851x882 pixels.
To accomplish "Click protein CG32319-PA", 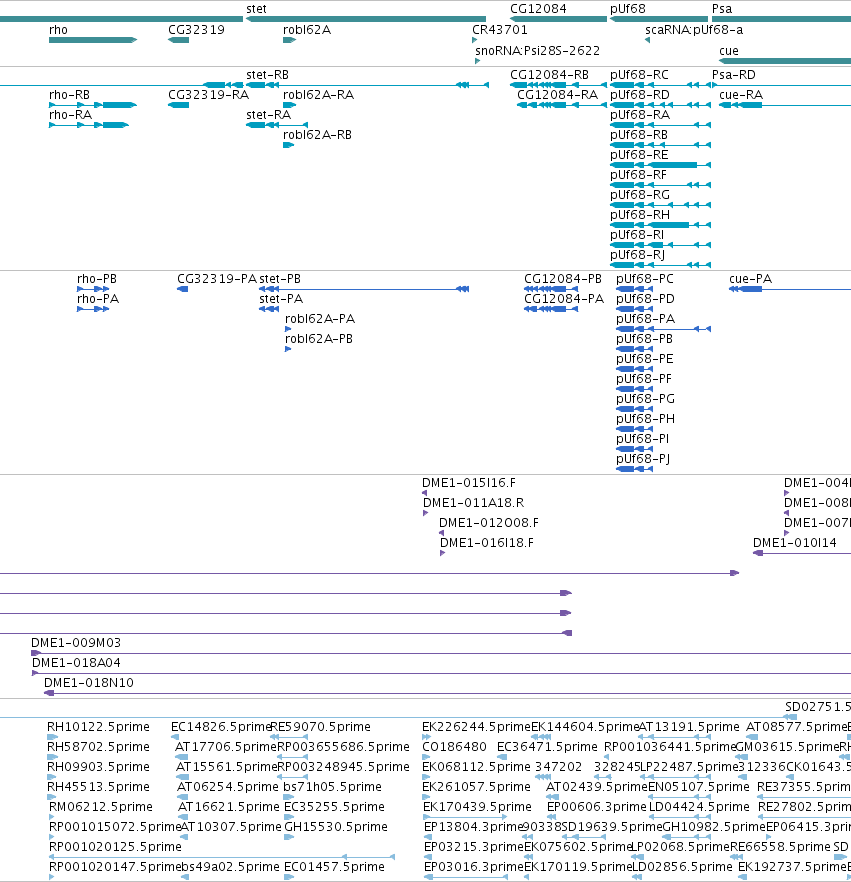I will click(182, 289).
